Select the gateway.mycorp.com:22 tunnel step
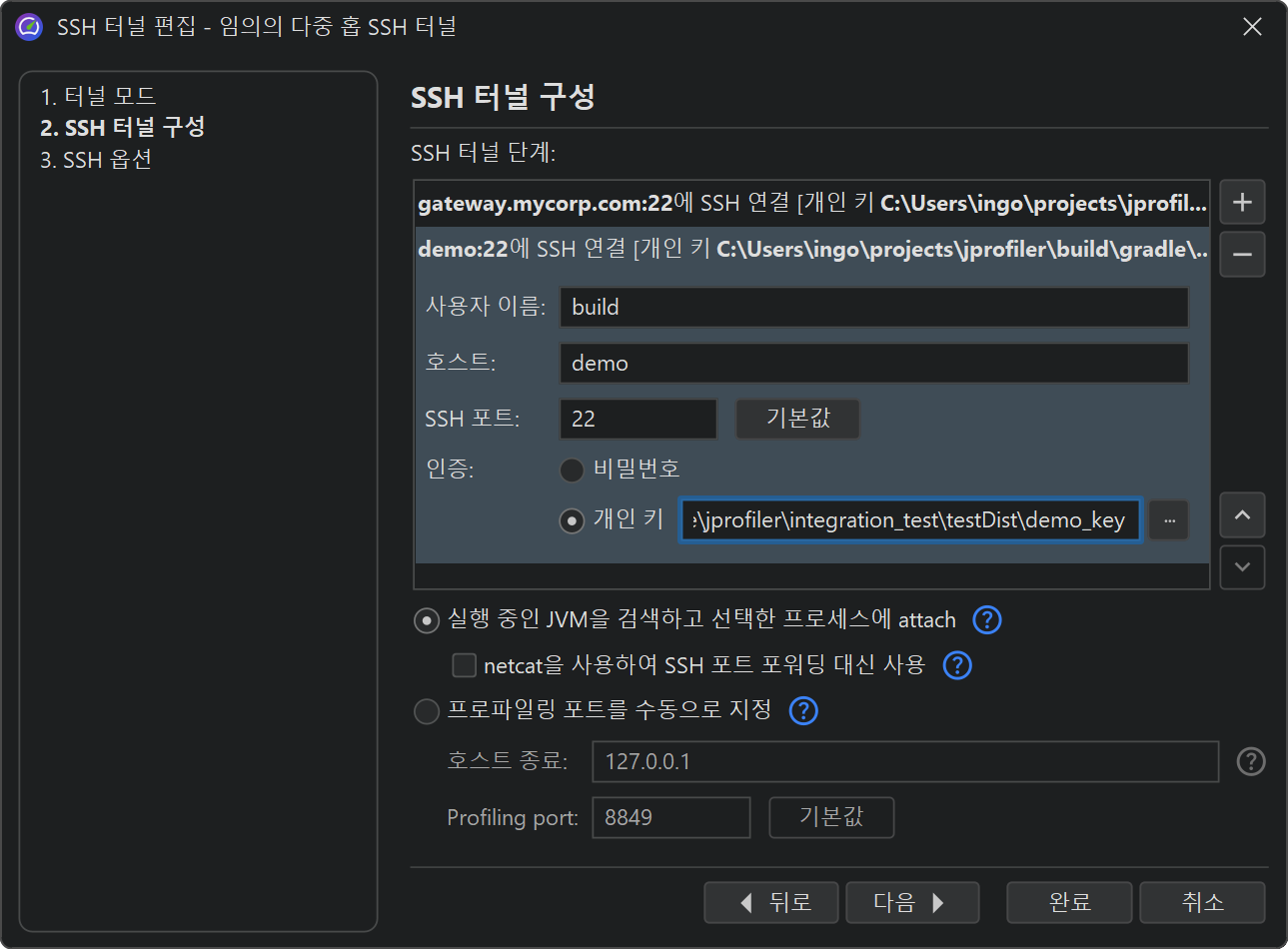Image resolution: width=1288 pixels, height=949 pixels. [811, 204]
